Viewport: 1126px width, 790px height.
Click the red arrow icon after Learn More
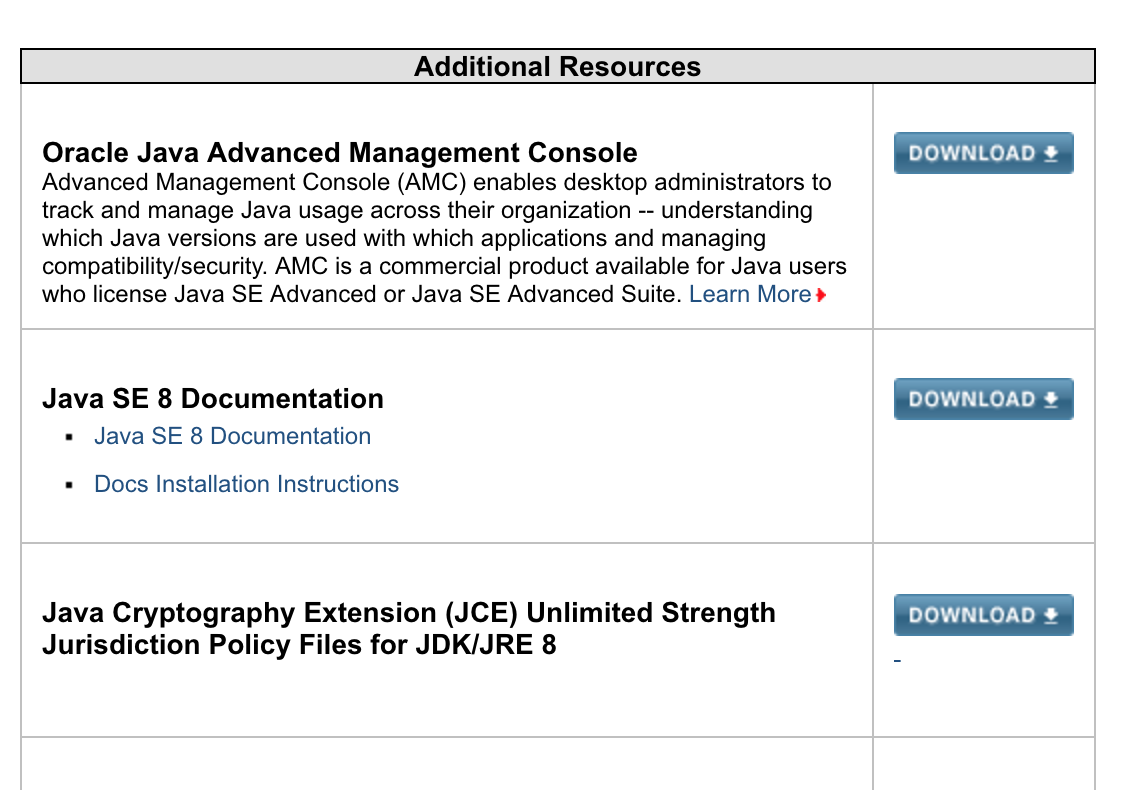[x=821, y=295]
